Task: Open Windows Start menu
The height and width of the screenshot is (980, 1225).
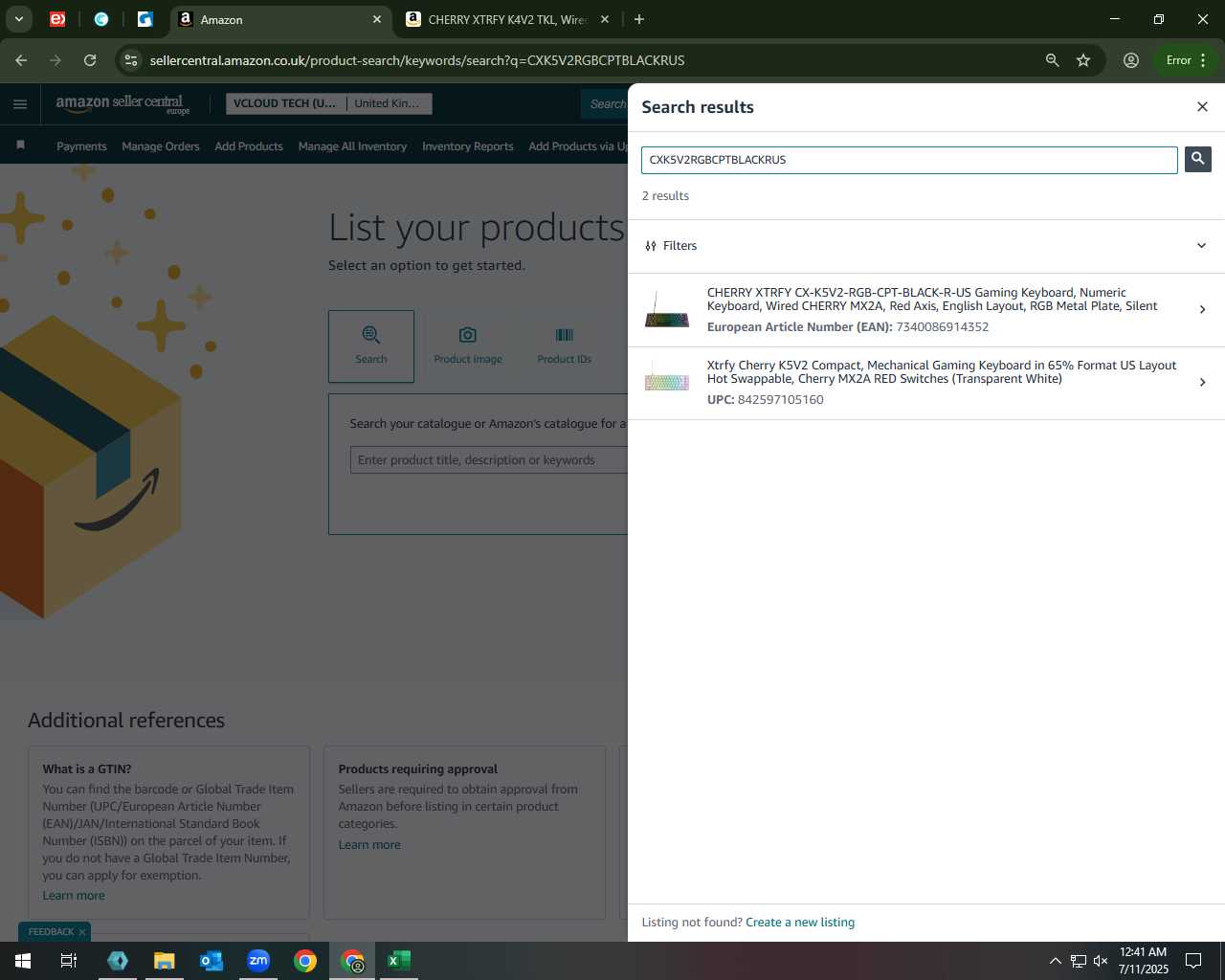Action: pos(23,961)
